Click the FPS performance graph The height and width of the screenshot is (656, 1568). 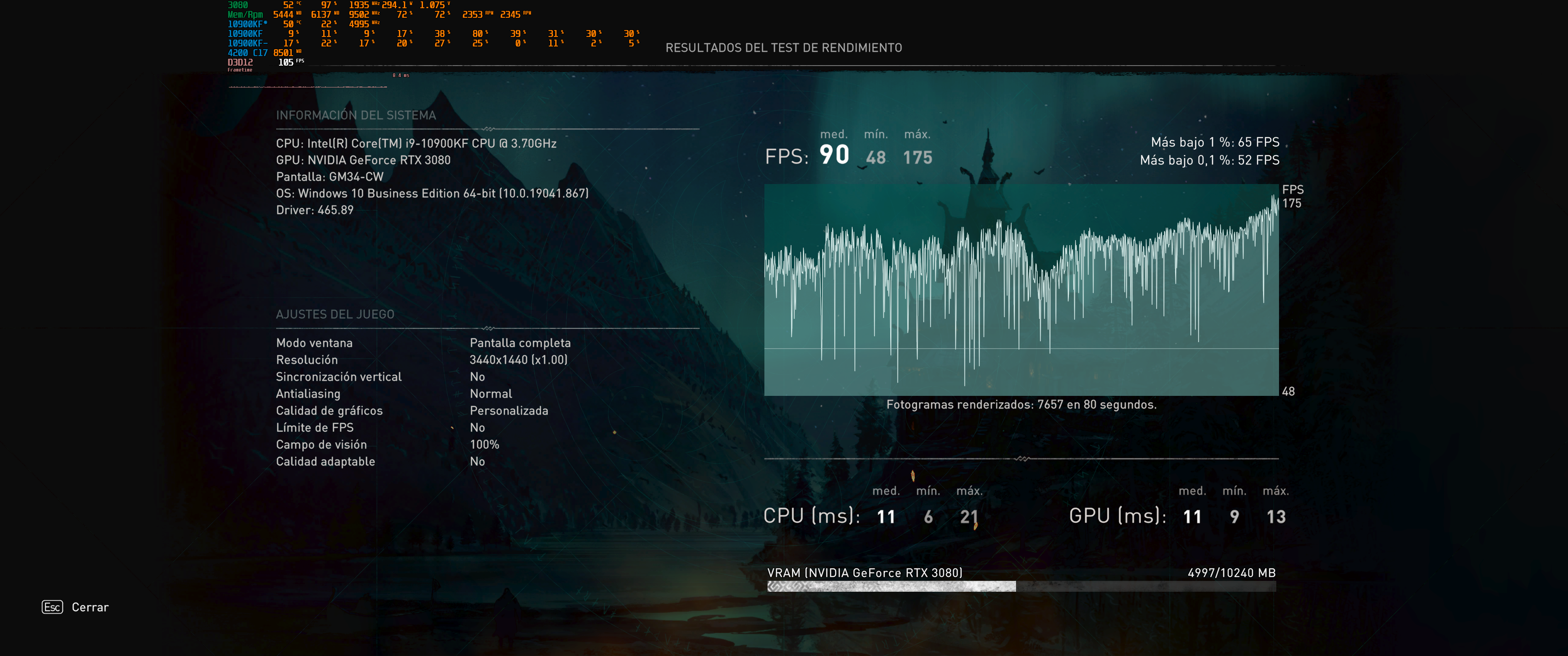[x=1021, y=290]
